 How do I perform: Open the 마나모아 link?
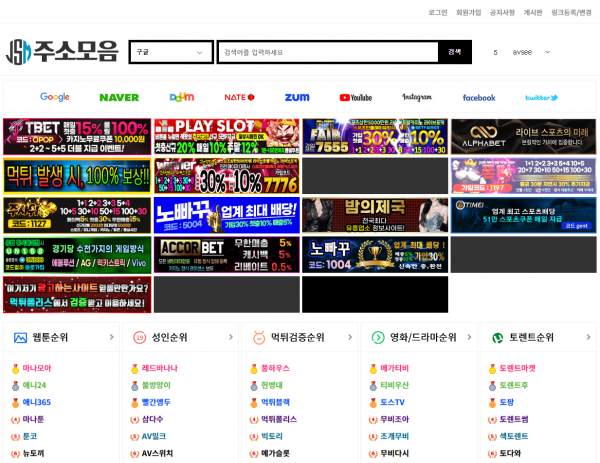[x=37, y=368]
